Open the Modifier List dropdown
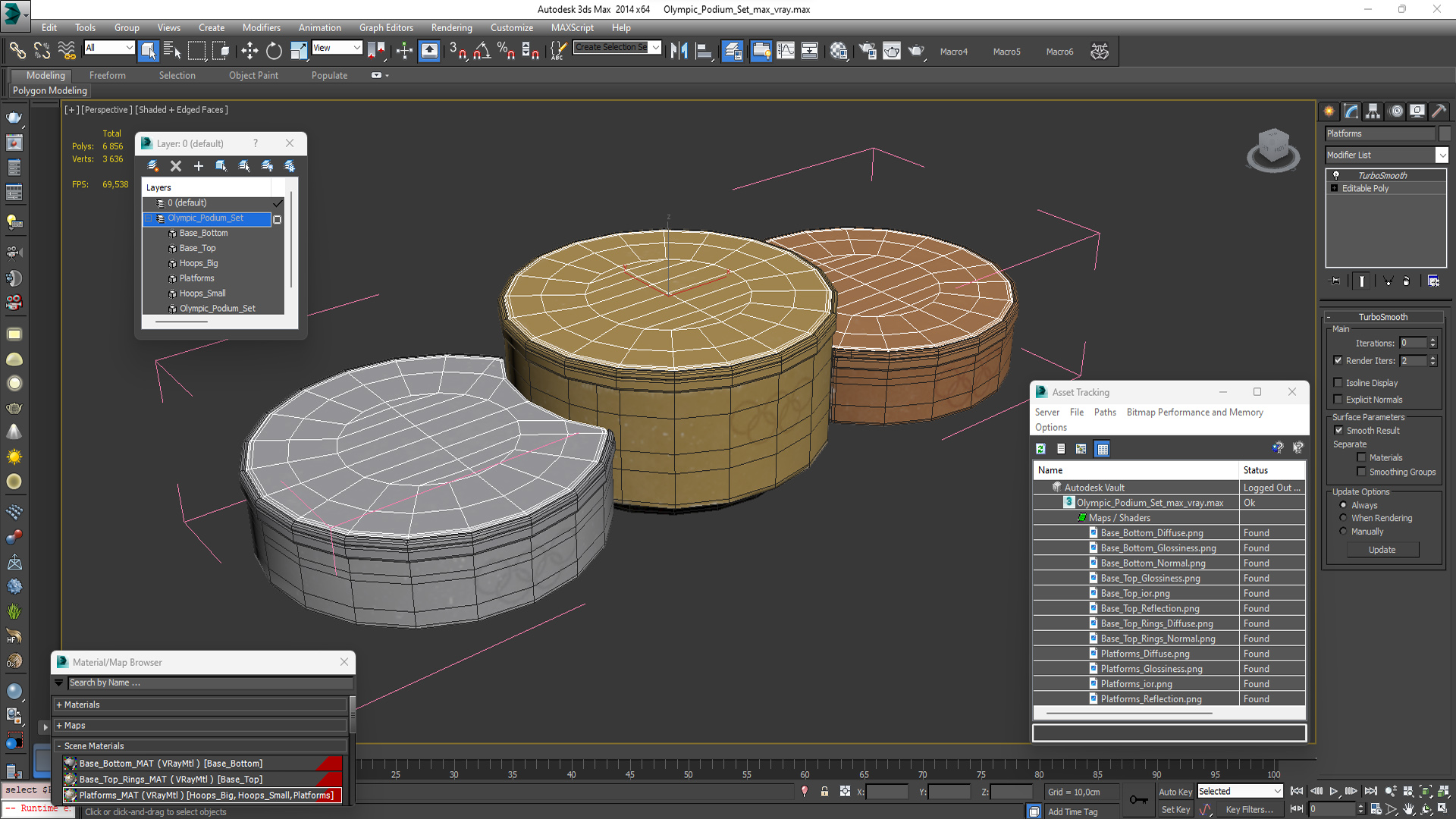The image size is (1456, 819). click(1442, 155)
